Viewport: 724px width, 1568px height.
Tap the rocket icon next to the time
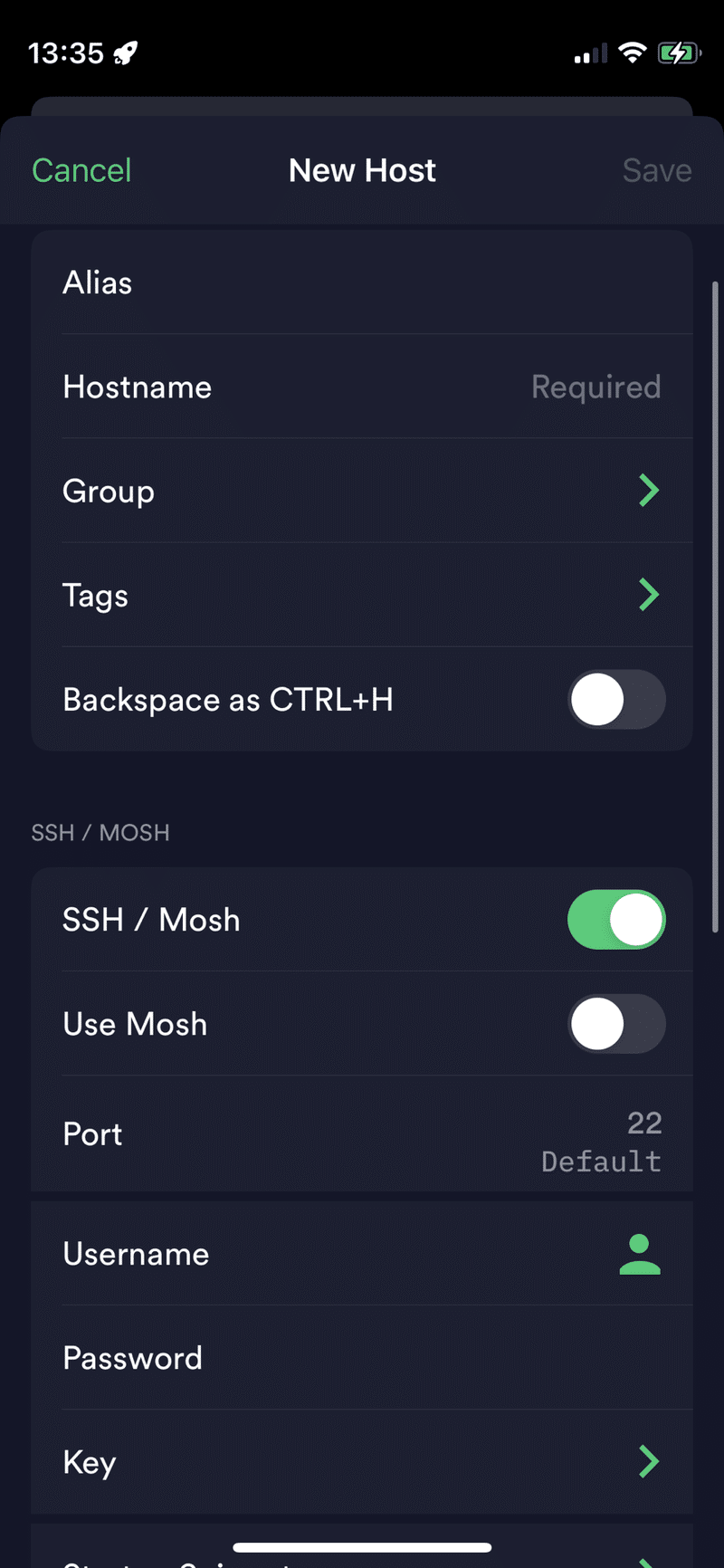pos(126,53)
